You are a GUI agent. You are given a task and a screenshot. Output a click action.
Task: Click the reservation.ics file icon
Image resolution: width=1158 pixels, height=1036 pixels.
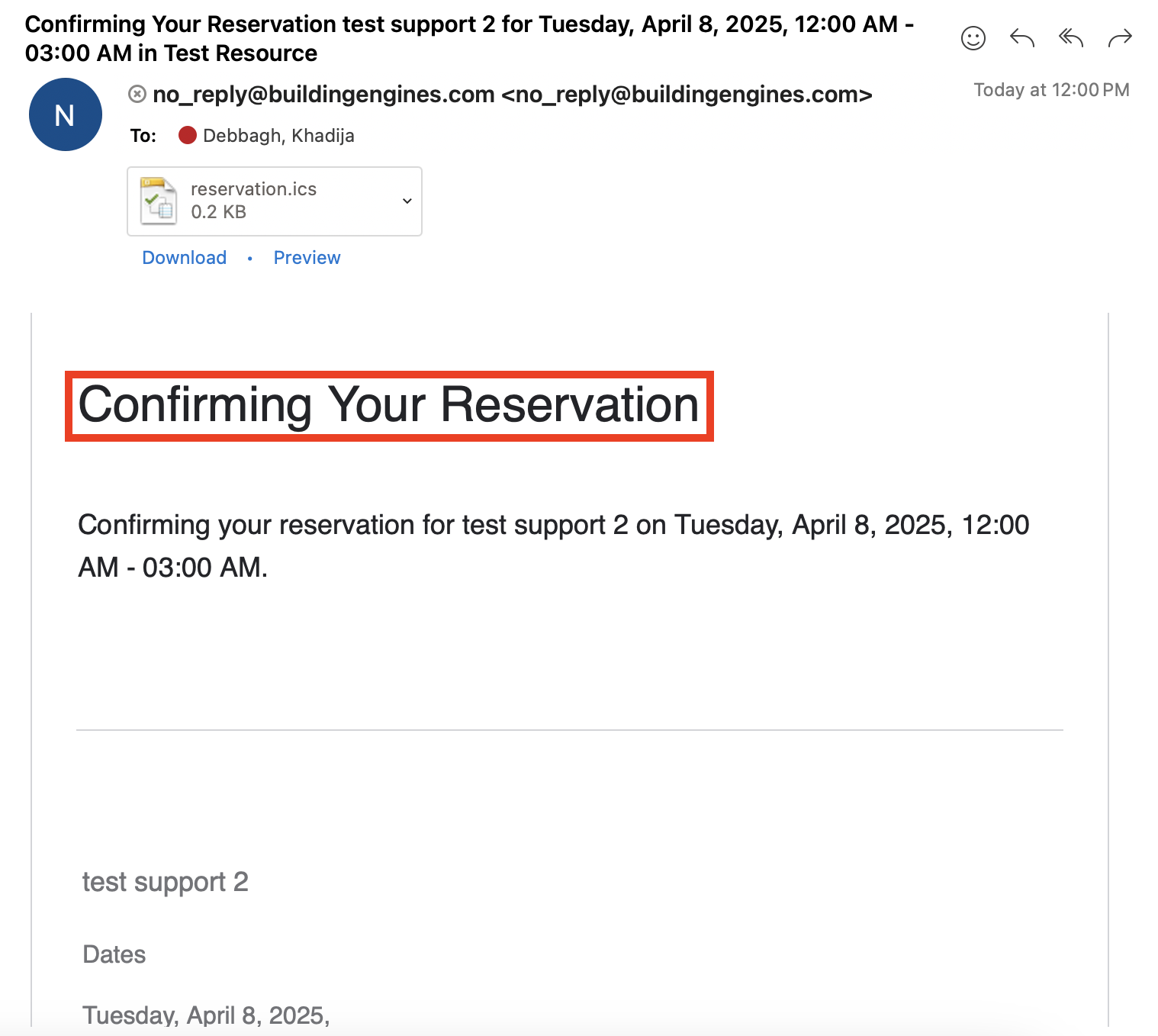pyautogui.click(x=159, y=201)
